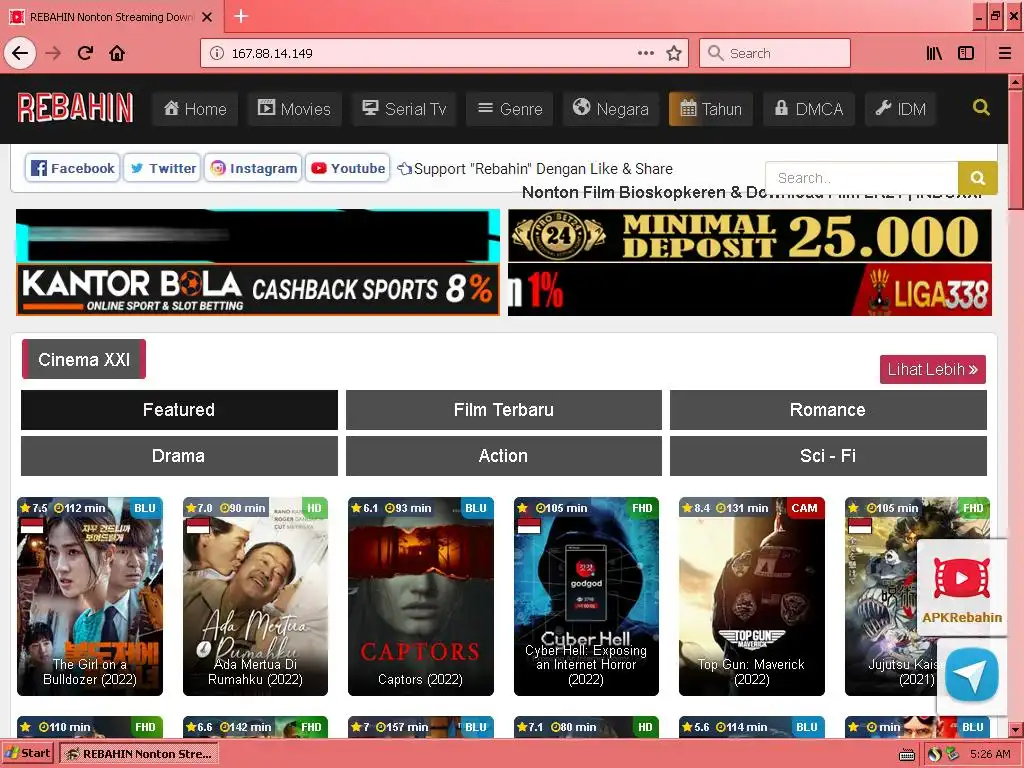This screenshot has height=768, width=1024.
Task: Open the APKRebahin app icon
Action: (x=961, y=588)
